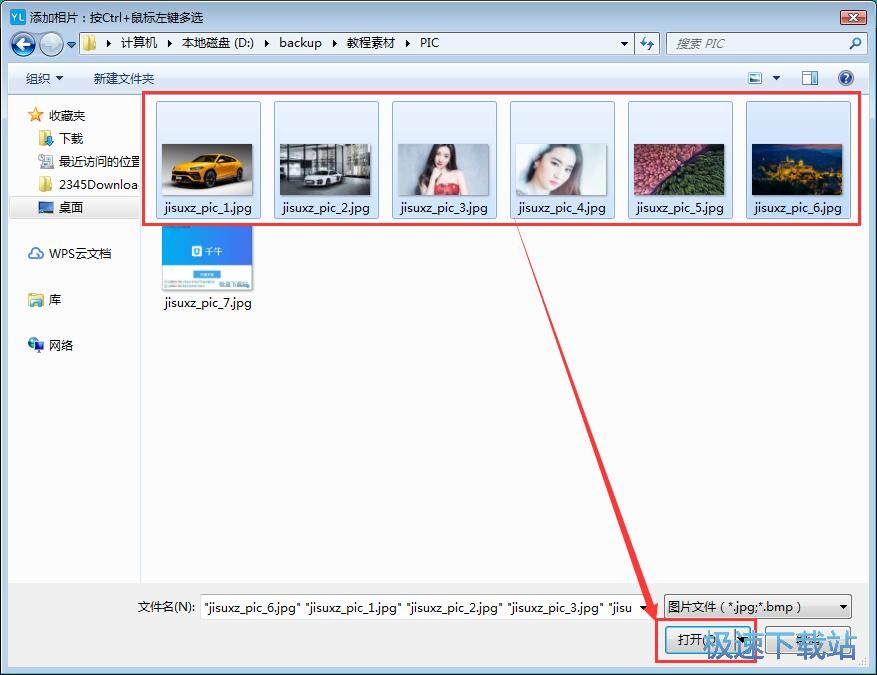The height and width of the screenshot is (675, 877).
Task: Select 网络 in the navigation pane
Action: [x=61, y=346]
